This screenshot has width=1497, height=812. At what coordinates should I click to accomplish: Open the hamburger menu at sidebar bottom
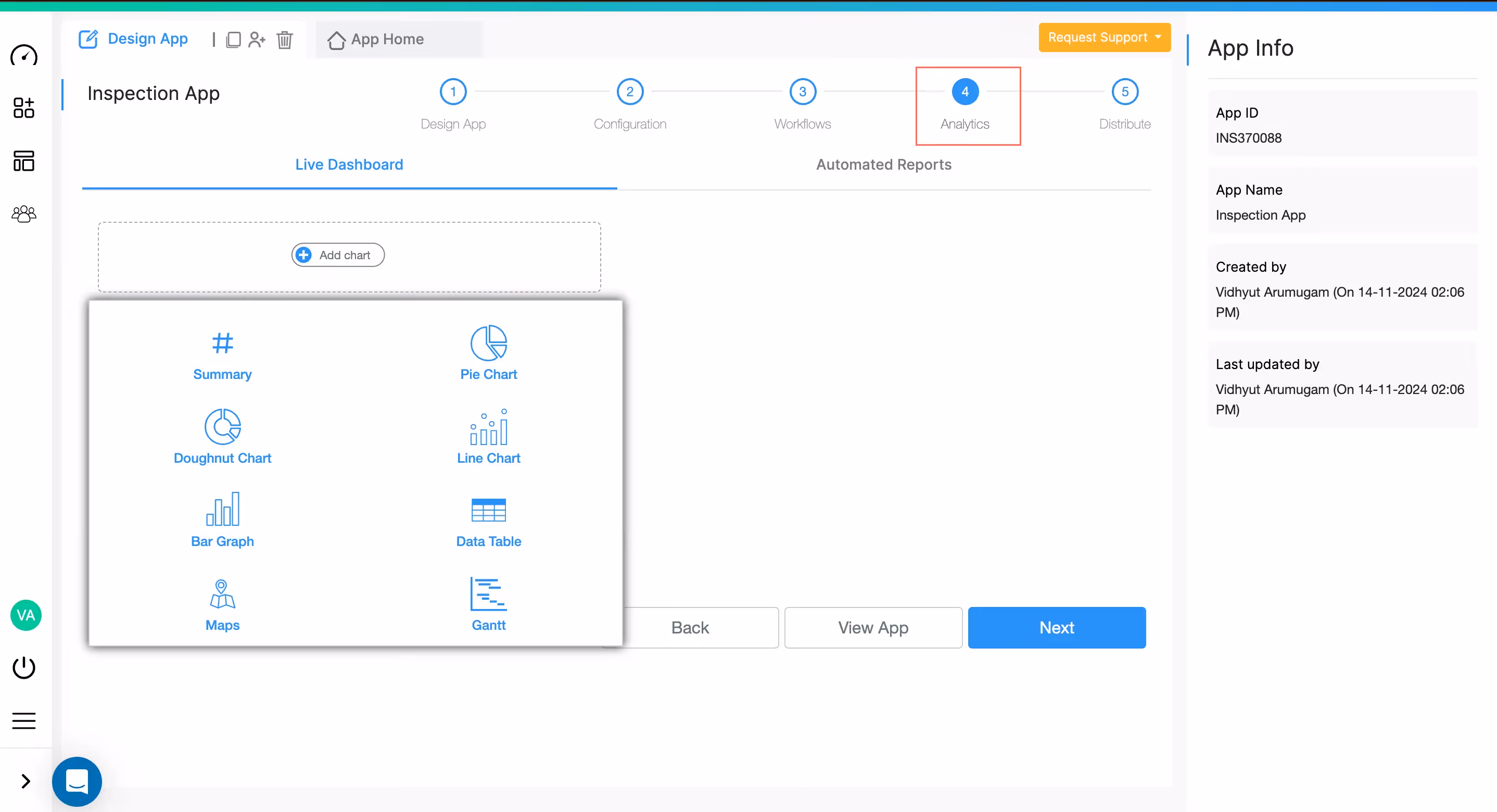(24, 720)
